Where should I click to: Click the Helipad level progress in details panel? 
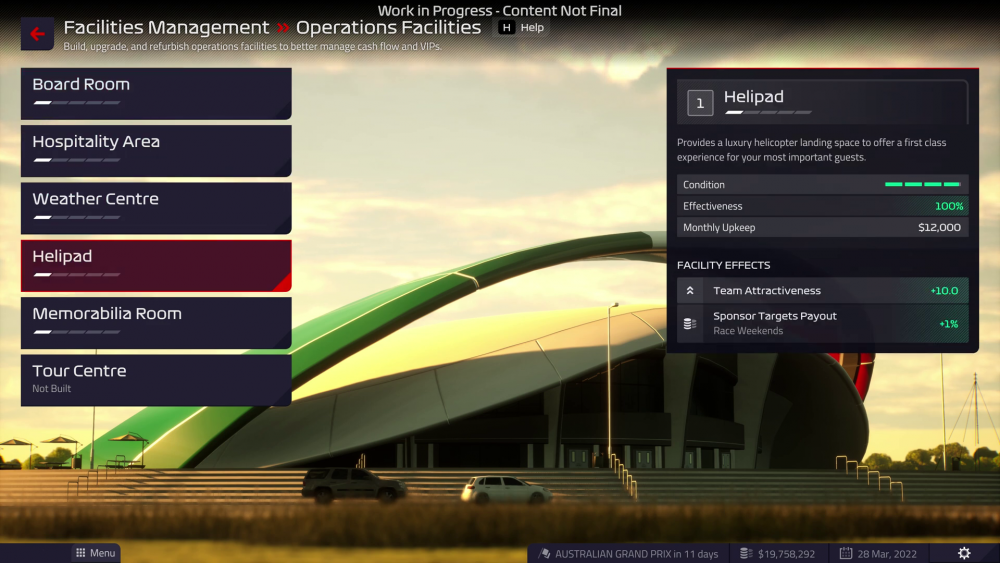point(768,112)
